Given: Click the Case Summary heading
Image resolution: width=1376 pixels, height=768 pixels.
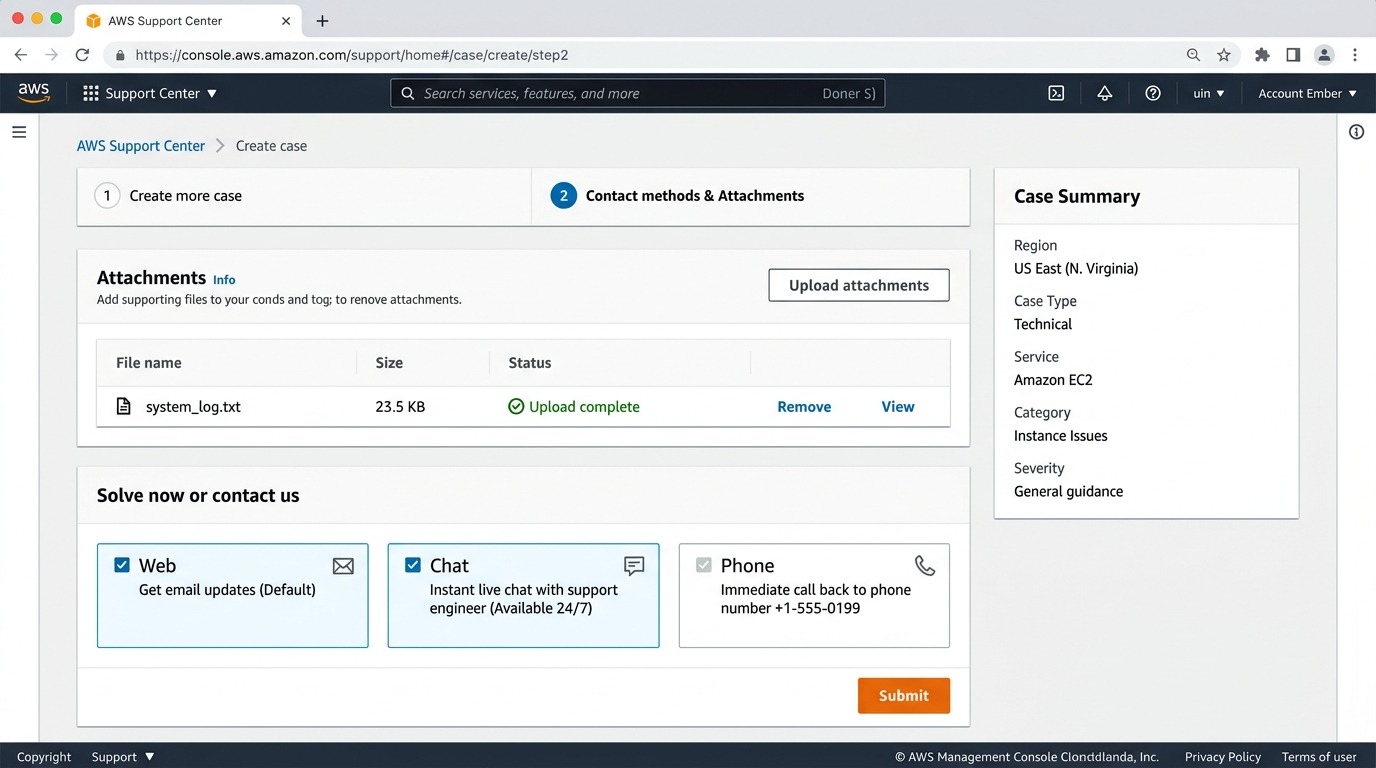Looking at the screenshot, I should [1077, 196].
